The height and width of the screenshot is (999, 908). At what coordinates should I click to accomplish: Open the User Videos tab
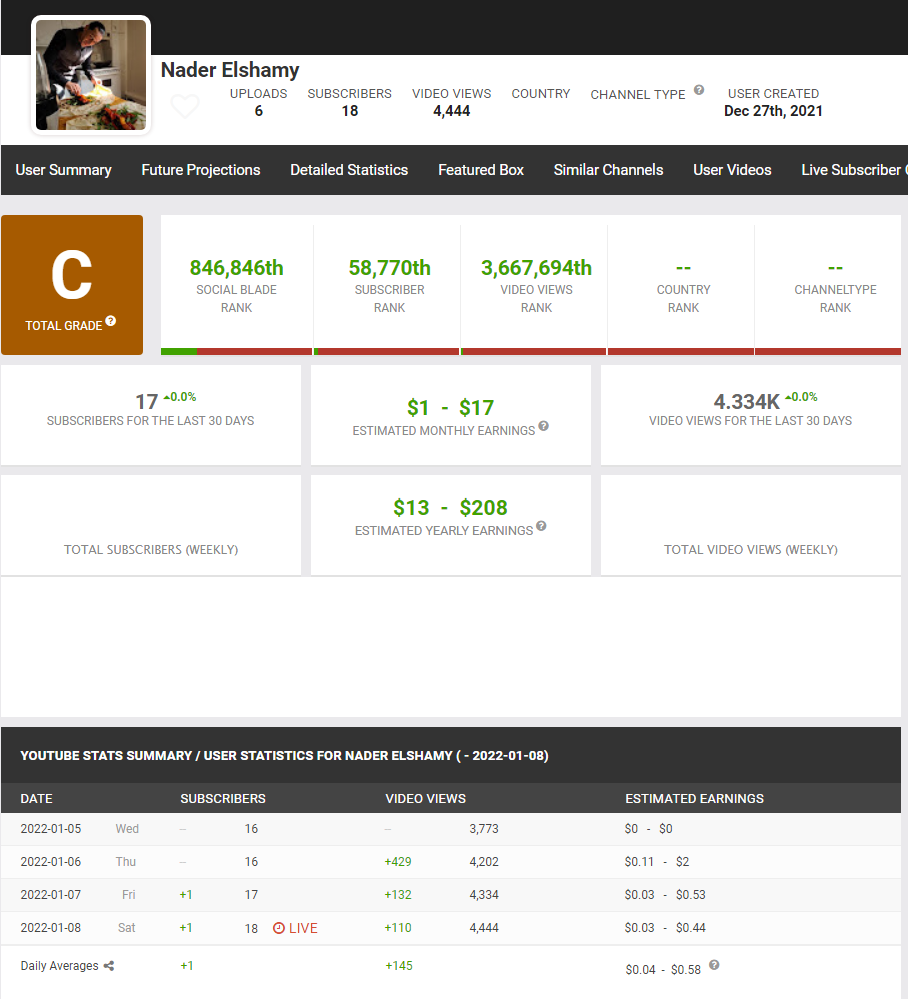[732, 169]
